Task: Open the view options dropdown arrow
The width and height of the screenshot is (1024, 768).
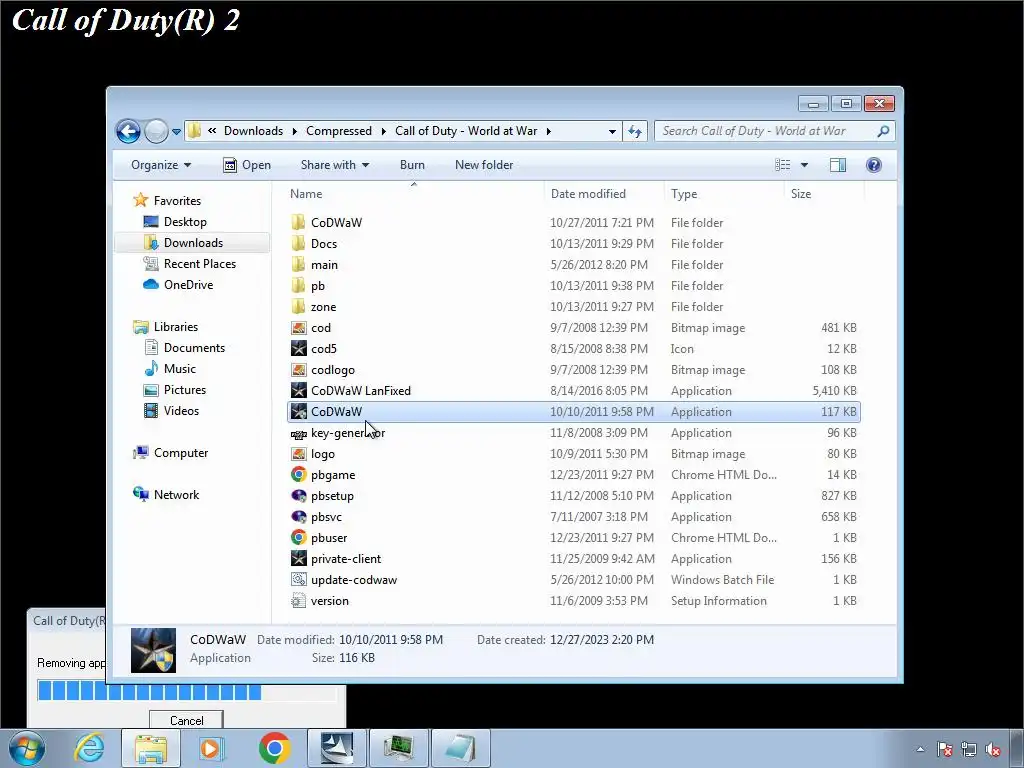Action: tap(805, 165)
